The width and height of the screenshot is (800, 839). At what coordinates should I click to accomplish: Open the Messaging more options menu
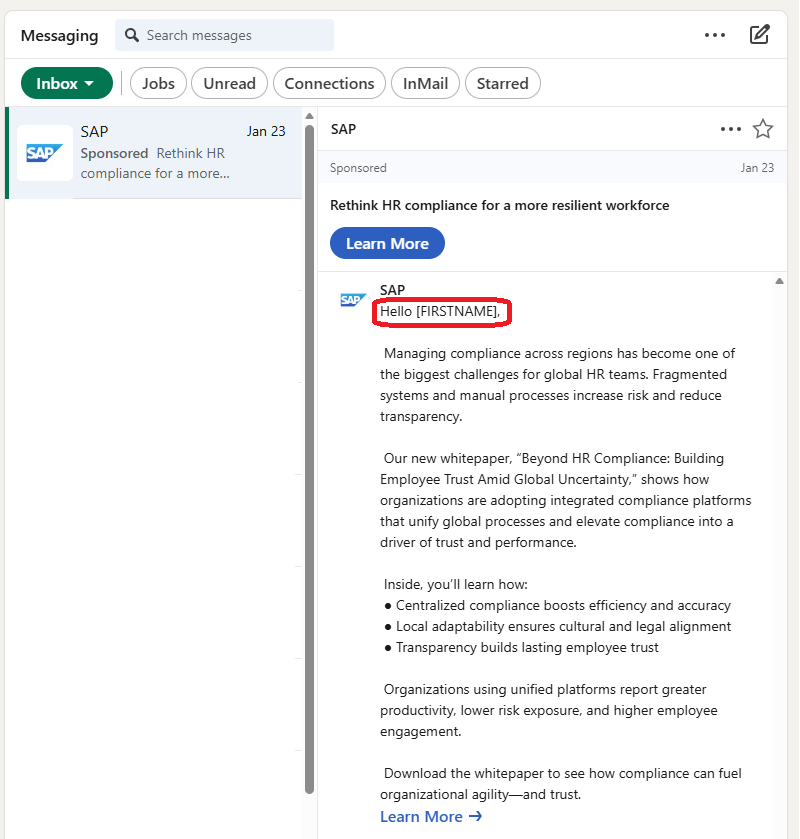tap(715, 35)
